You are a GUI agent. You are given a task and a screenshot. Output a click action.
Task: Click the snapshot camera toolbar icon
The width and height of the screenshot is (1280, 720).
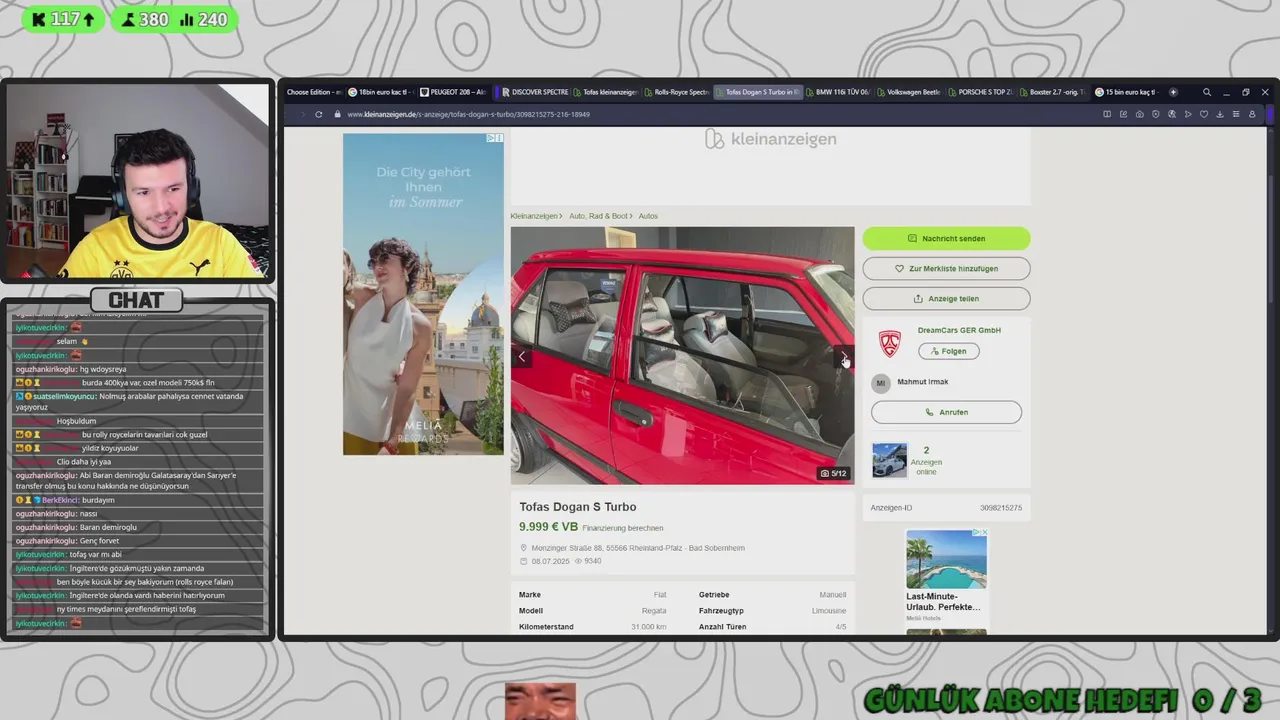point(1139,114)
